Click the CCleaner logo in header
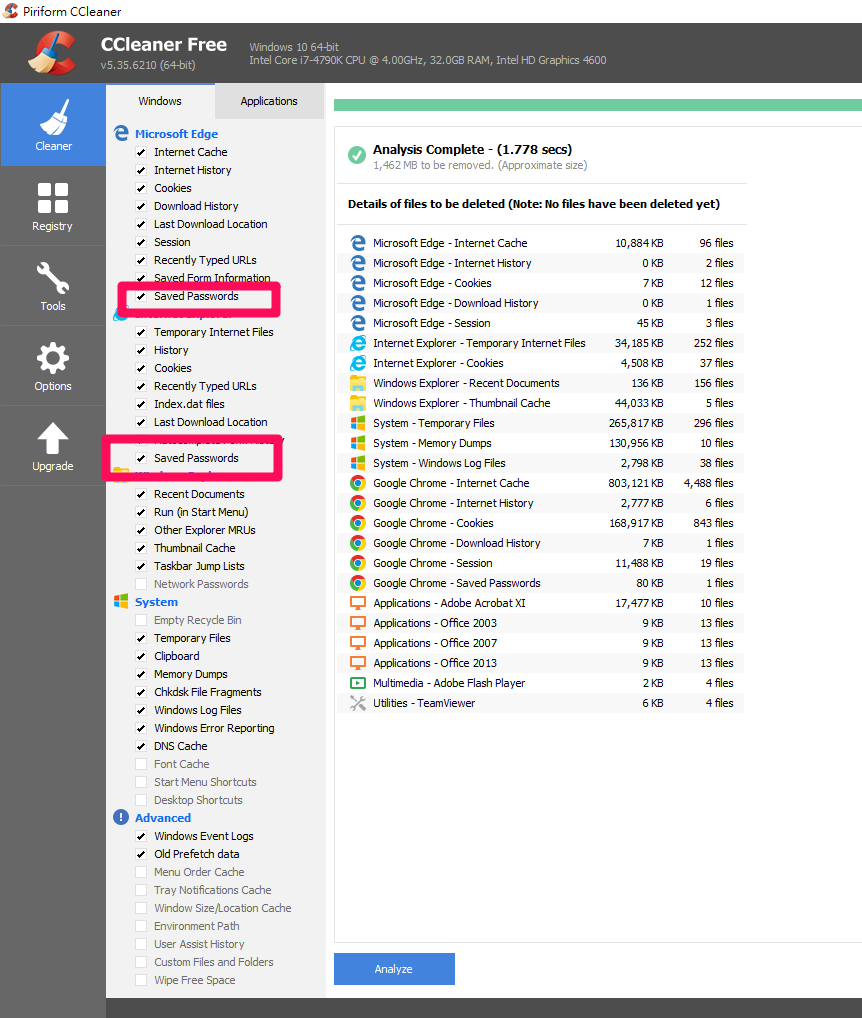 pos(52,53)
